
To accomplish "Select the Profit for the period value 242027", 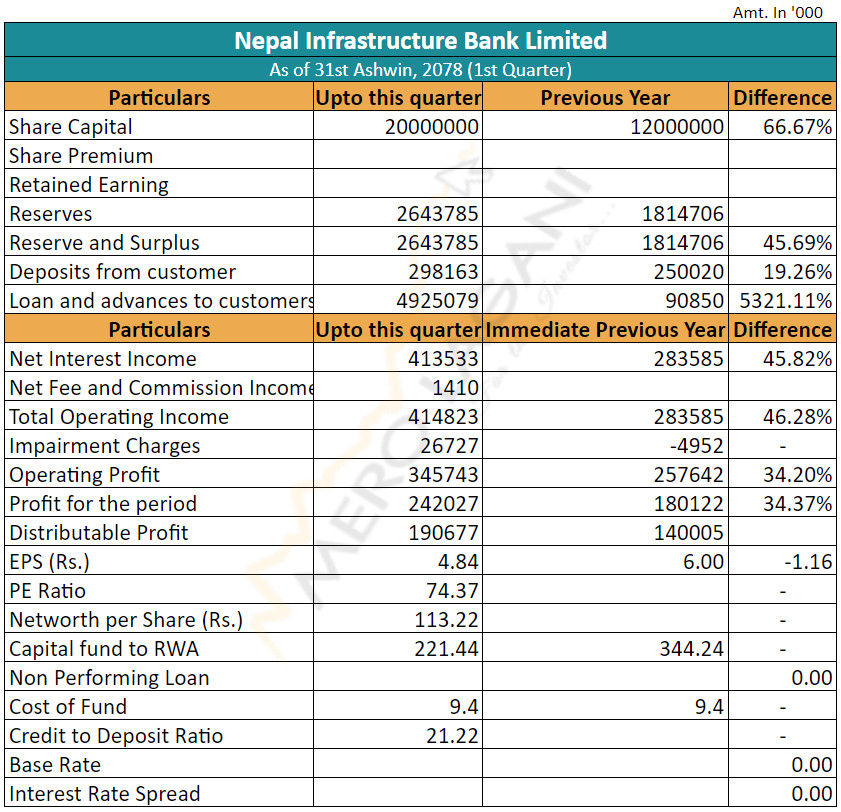I will [443, 504].
